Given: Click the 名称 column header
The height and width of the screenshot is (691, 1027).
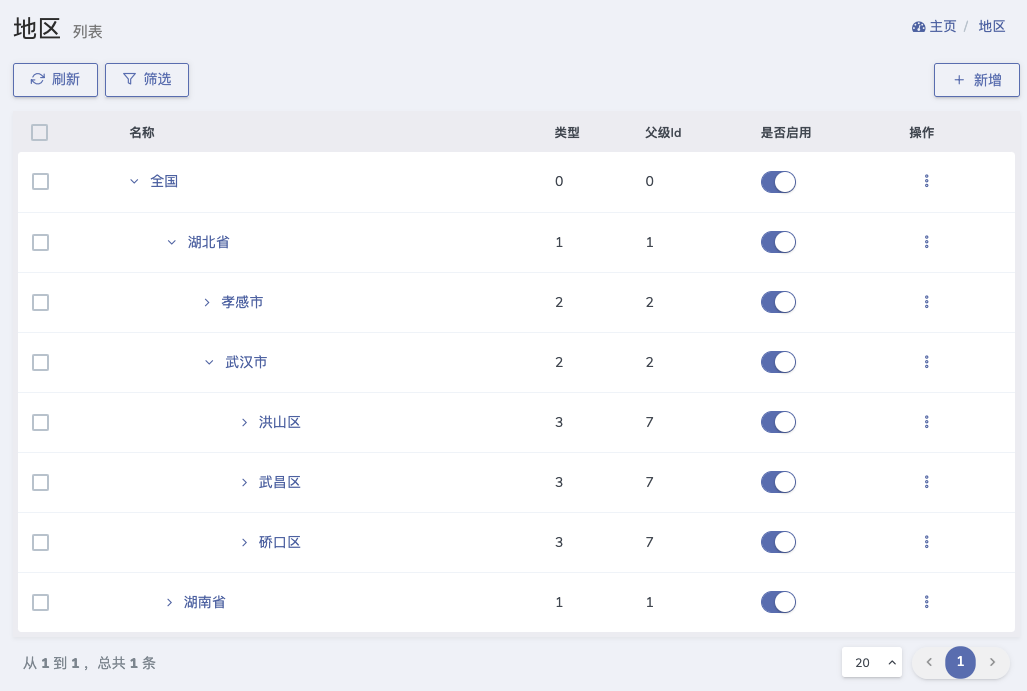Looking at the screenshot, I should [141, 132].
